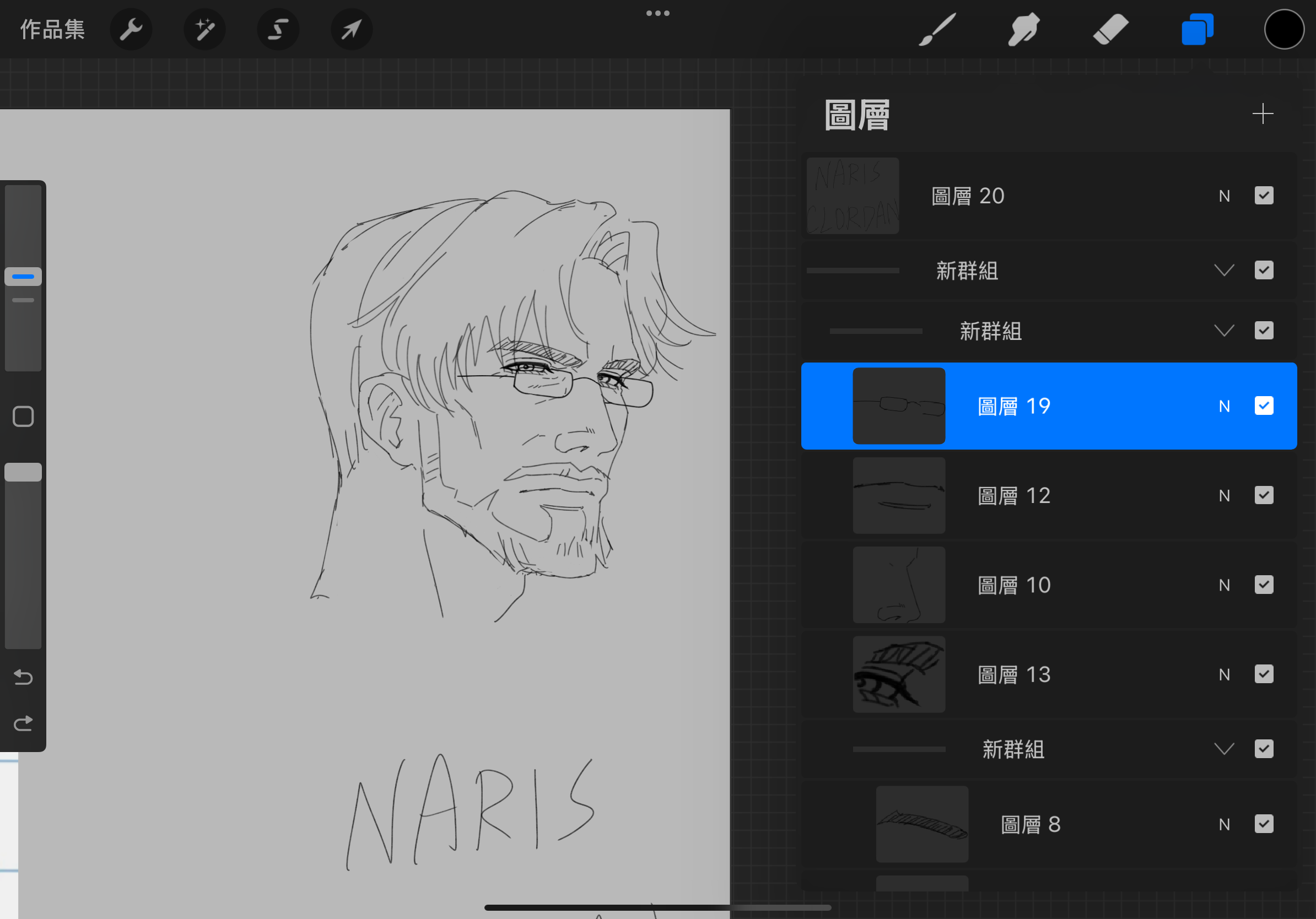
Task: Collapse the 新群組 group above 圖層 8
Action: pos(1224,749)
